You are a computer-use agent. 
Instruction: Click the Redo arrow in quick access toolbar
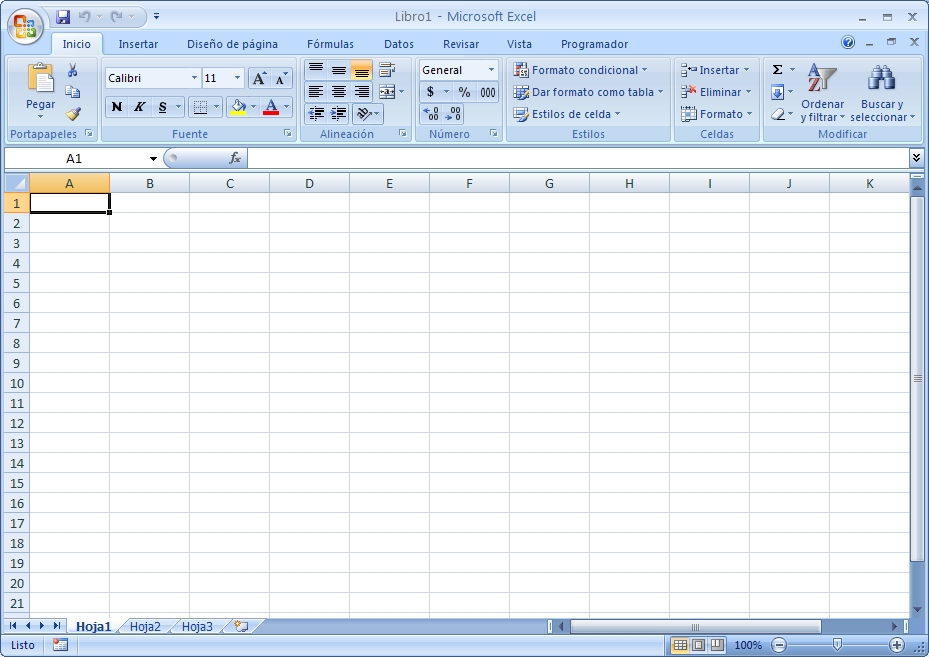pos(117,17)
